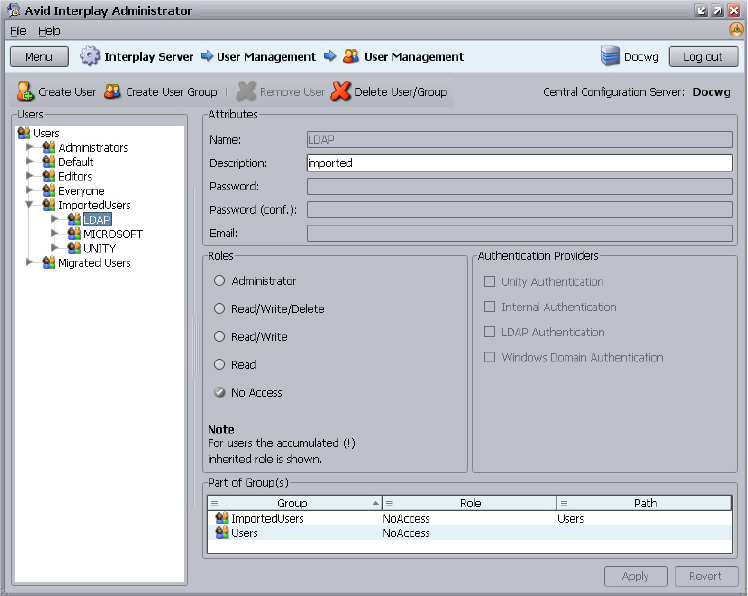The height and width of the screenshot is (596, 748).
Task: Click the Description input field
Action: pyautogui.click(x=519, y=163)
